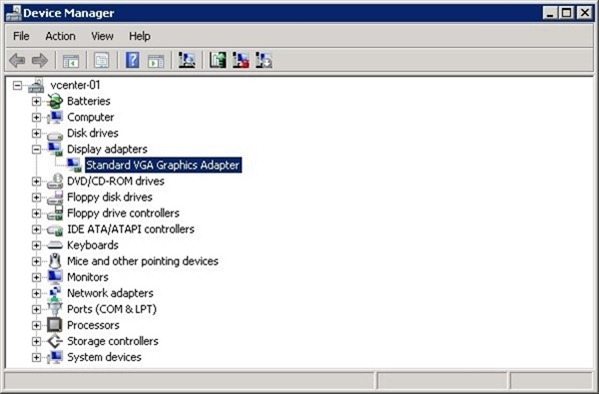This screenshot has width=599, height=394.
Task: Expand the Monitors node
Action: 36,277
